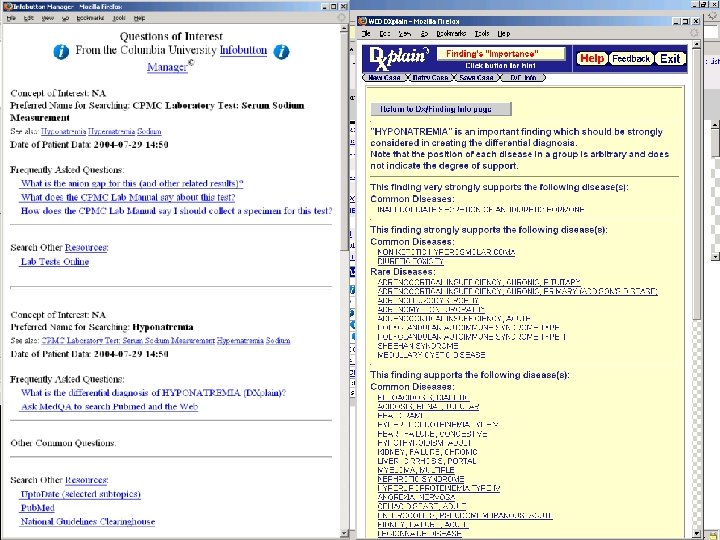Open File menu in DXplain Firefox window
The width and height of the screenshot is (720, 540).
coord(366,34)
